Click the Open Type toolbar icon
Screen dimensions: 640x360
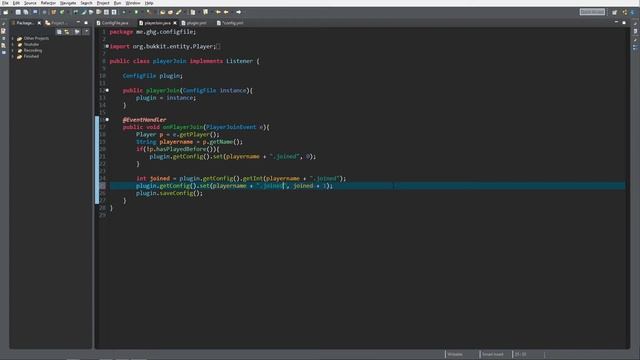coord(162,12)
